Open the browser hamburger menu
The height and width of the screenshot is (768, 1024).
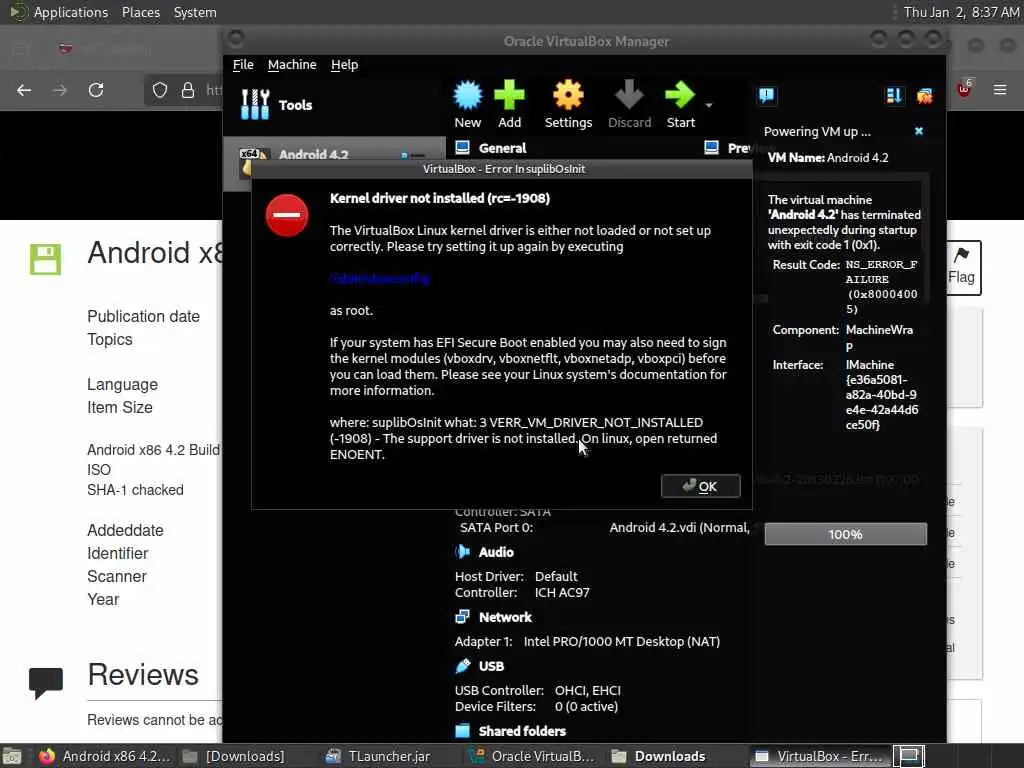(x=1000, y=89)
